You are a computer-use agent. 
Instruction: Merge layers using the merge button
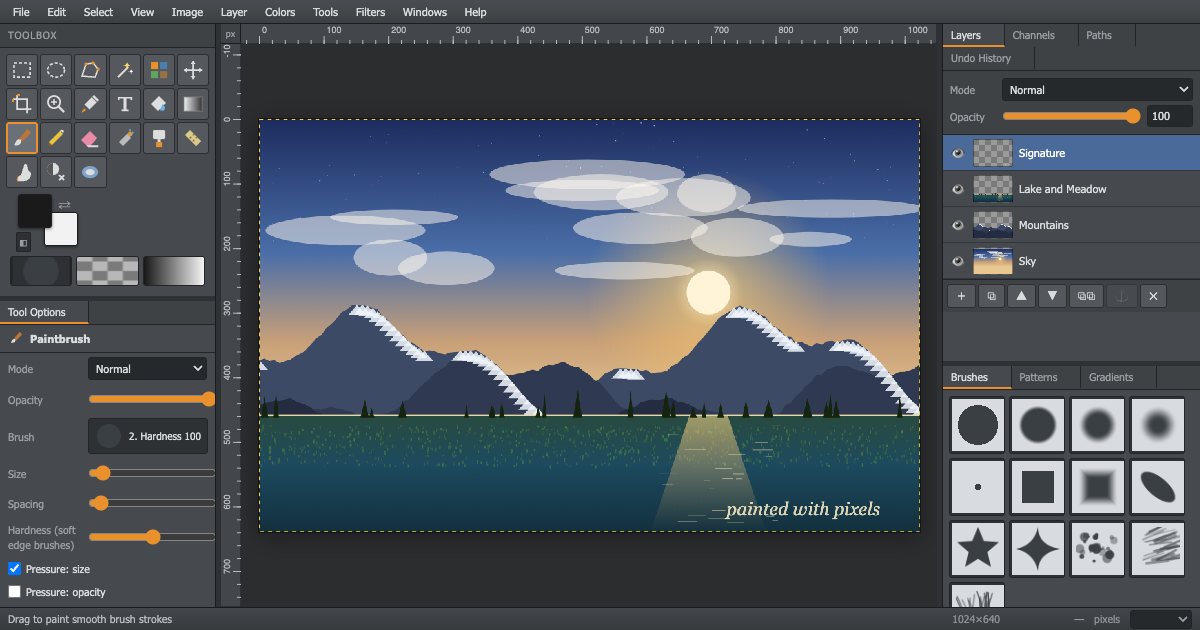(1085, 296)
